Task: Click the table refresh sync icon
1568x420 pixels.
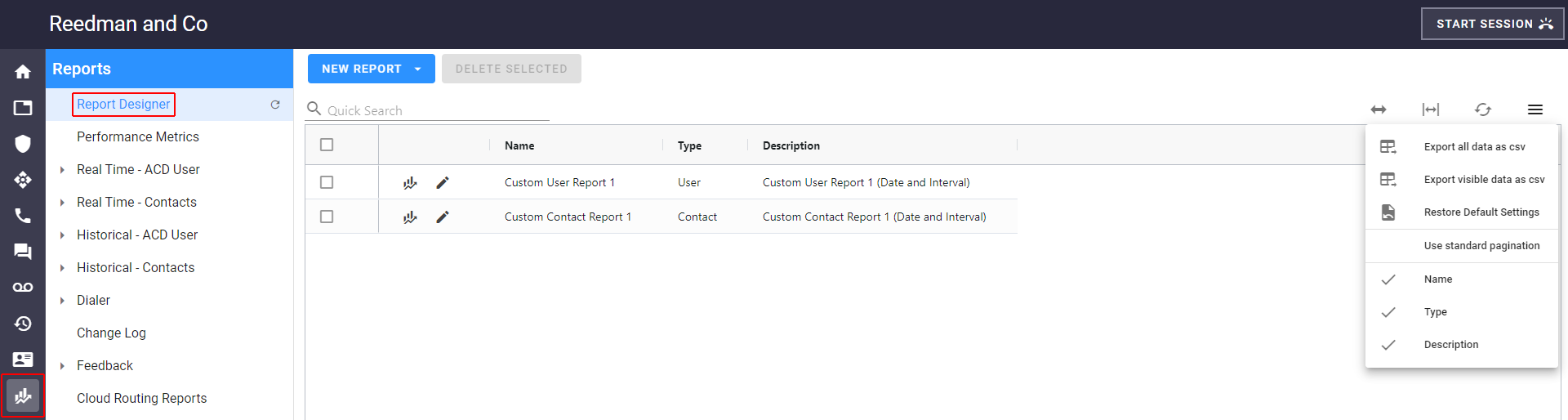Action: pos(1483,109)
